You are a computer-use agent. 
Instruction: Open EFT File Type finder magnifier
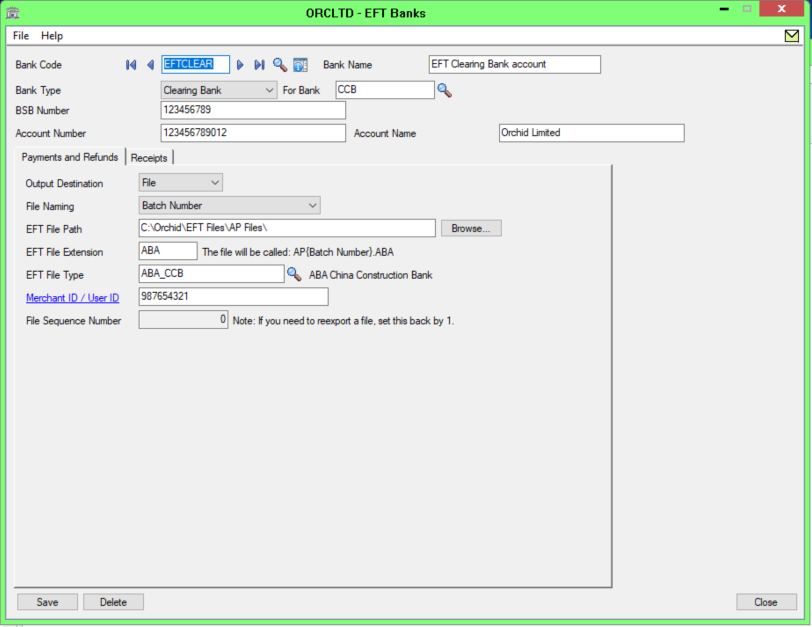(294, 274)
